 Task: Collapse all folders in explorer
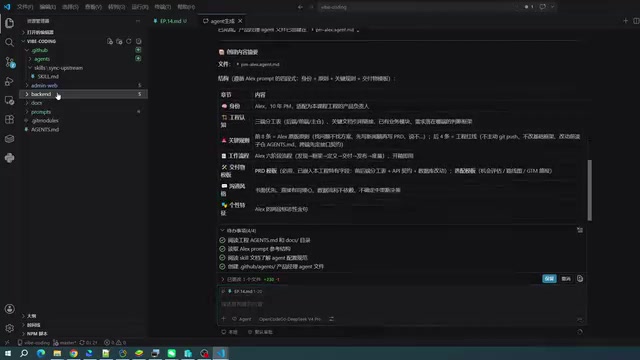tap(139, 41)
